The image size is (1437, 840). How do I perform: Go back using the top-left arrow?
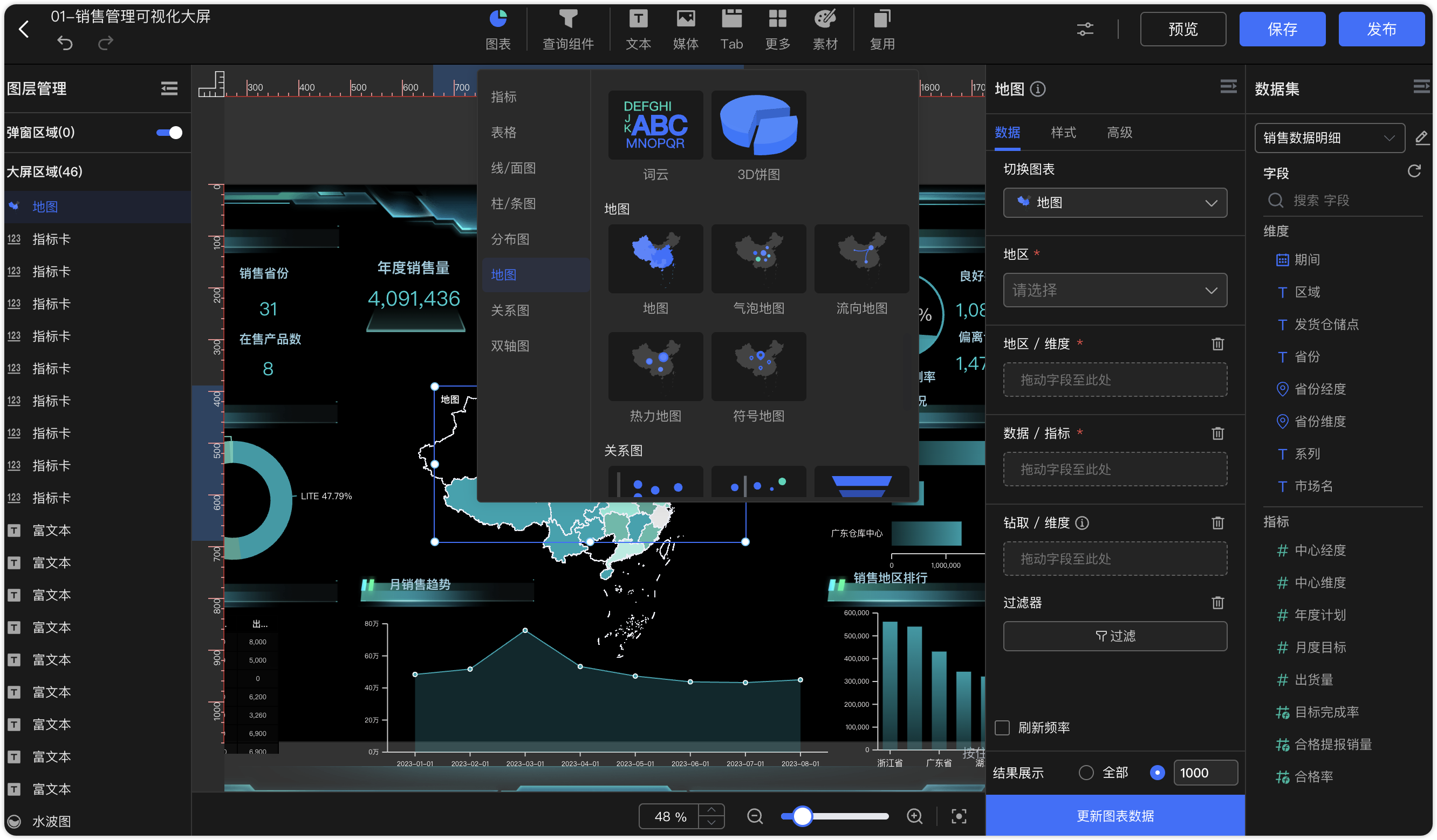click(23, 29)
